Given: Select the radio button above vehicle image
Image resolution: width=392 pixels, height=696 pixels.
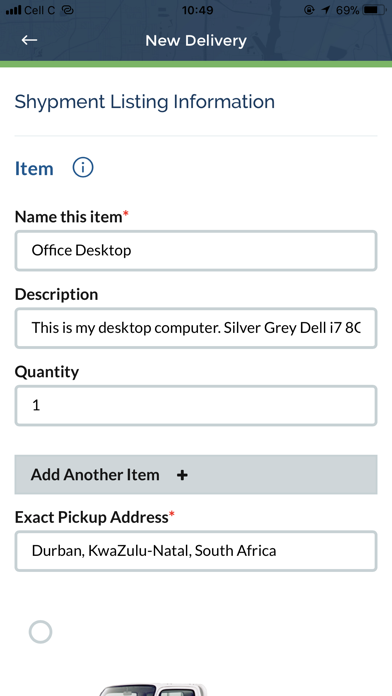Looking at the screenshot, I should pyautogui.click(x=40, y=632).
